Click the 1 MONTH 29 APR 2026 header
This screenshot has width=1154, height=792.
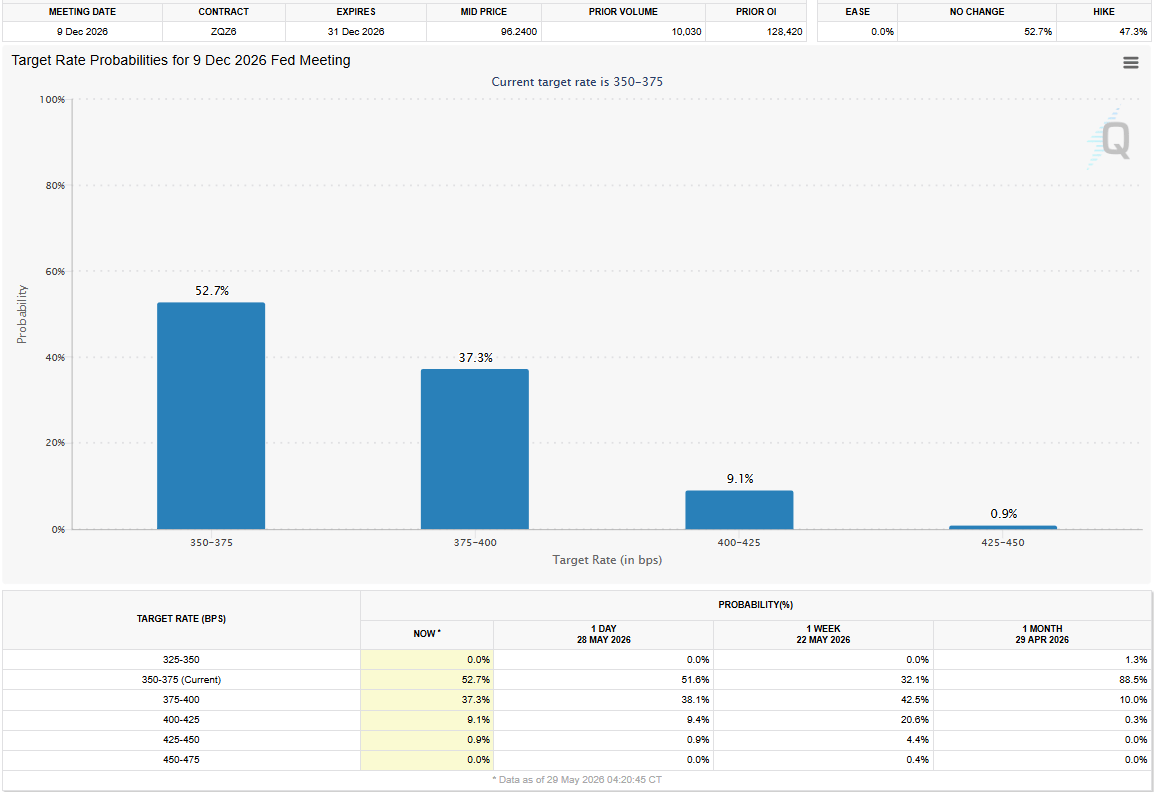(x=1042, y=634)
